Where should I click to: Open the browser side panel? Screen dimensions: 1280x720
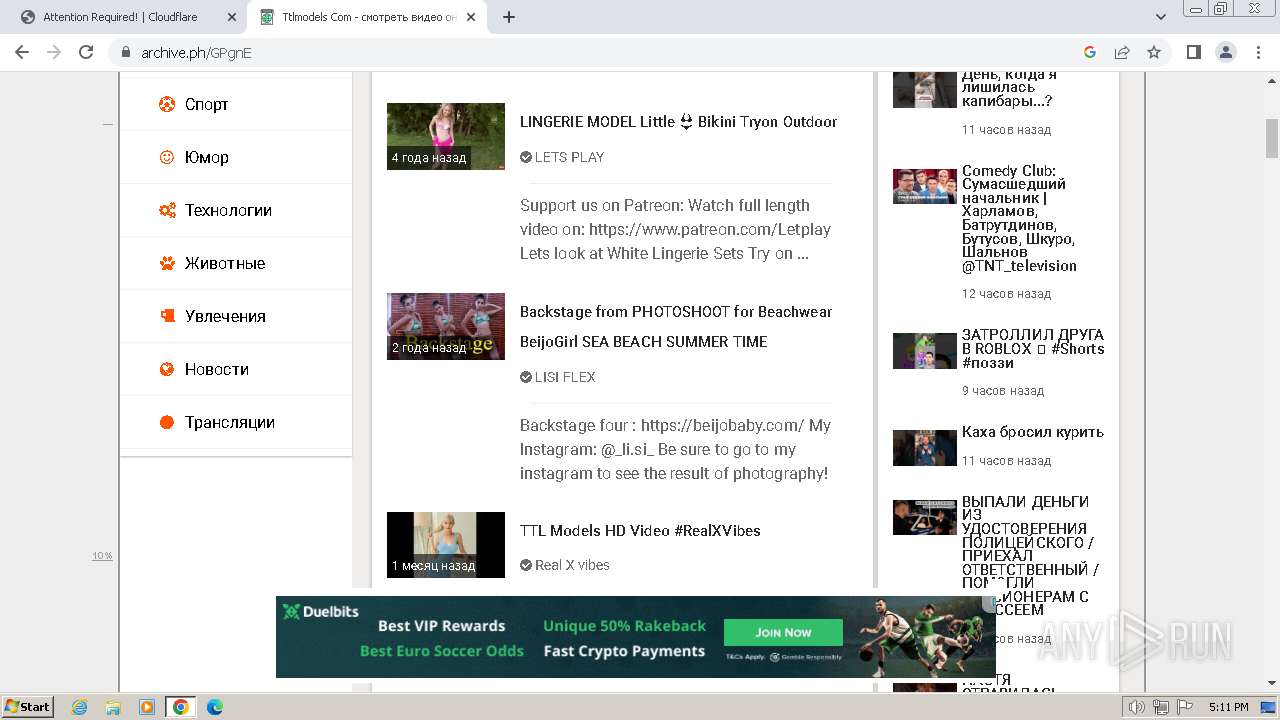tap(1193, 52)
